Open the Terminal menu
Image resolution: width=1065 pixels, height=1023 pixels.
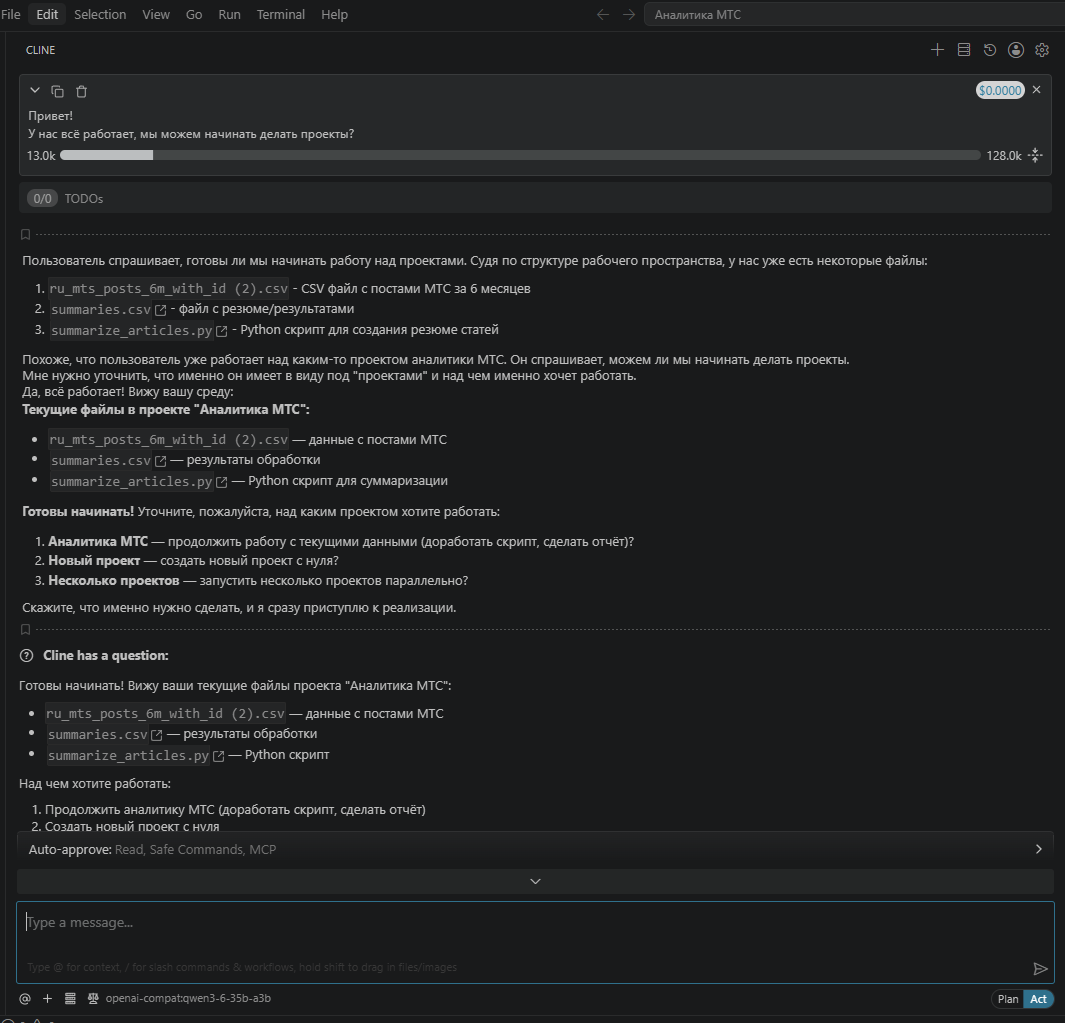point(281,14)
